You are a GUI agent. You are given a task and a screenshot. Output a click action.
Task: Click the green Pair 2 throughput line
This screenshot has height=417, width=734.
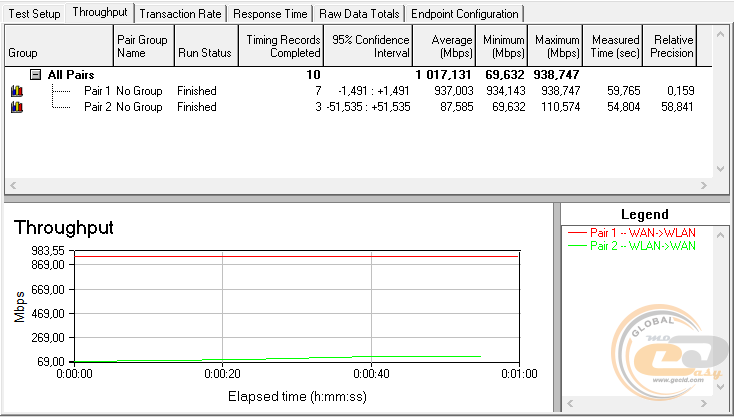[x=278, y=358]
